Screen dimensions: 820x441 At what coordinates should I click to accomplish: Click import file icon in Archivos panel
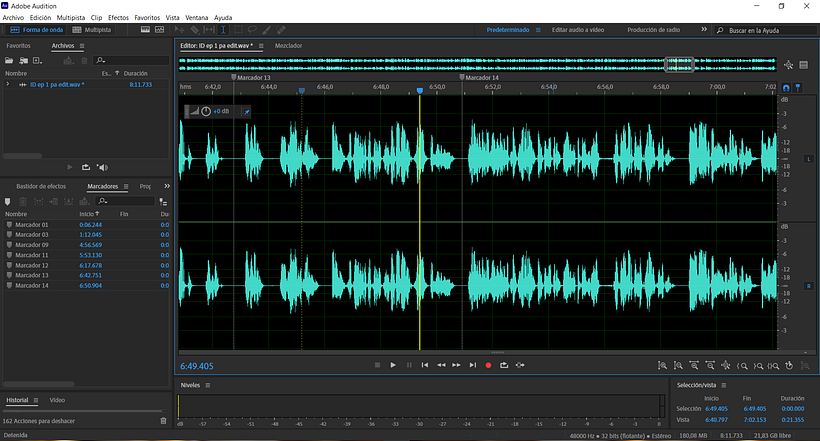24,61
